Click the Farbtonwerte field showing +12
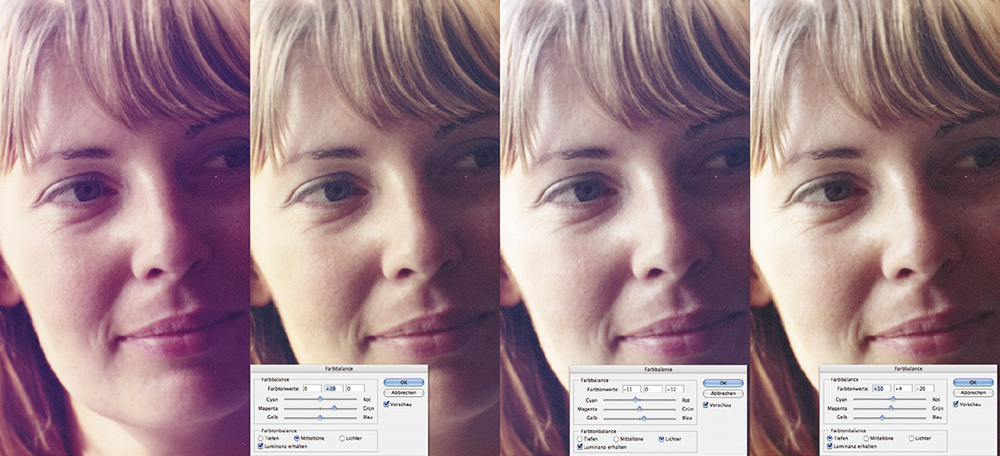1000x456 pixels. 675,389
